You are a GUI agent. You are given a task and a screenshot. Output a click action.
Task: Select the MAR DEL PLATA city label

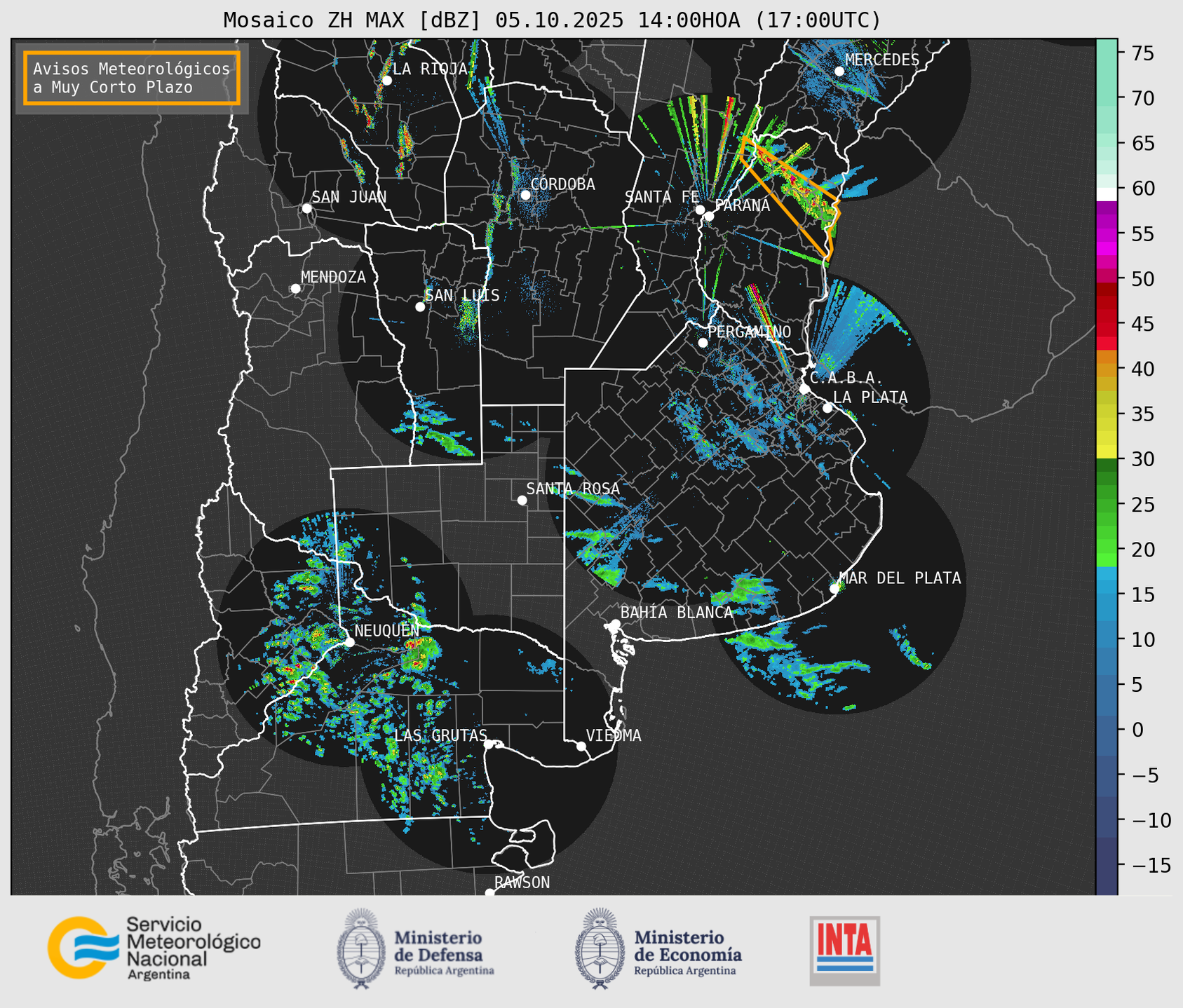click(900, 578)
